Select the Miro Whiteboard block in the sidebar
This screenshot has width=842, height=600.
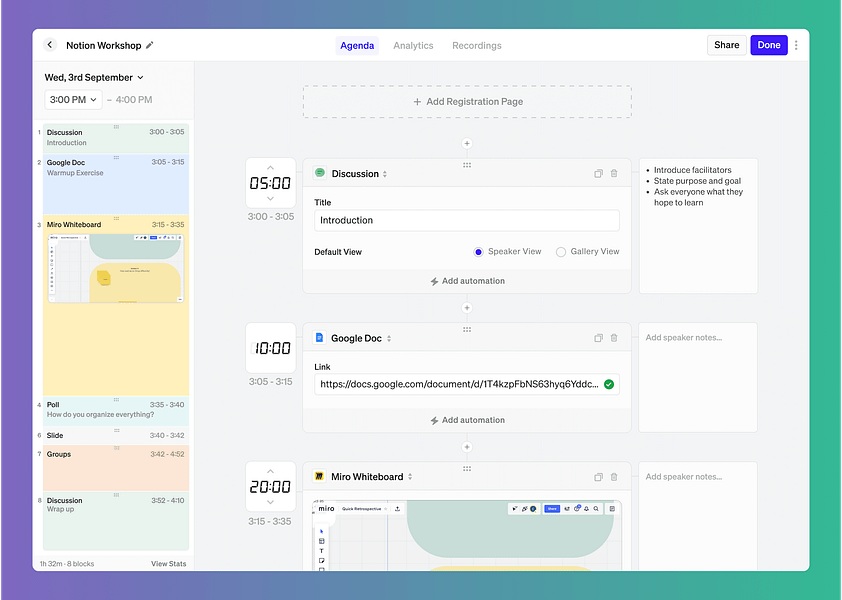[115, 306]
